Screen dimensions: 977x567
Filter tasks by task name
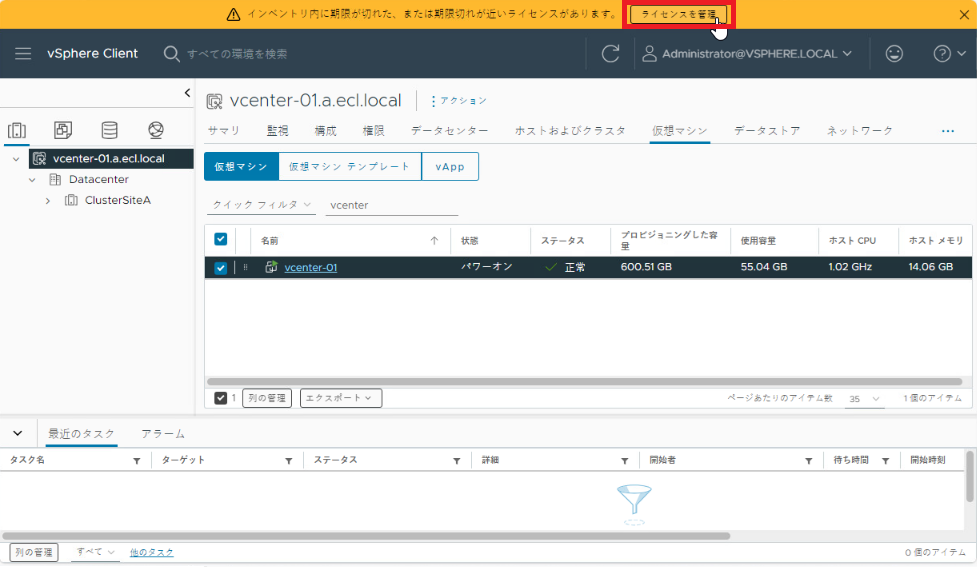click(x=136, y=461)
